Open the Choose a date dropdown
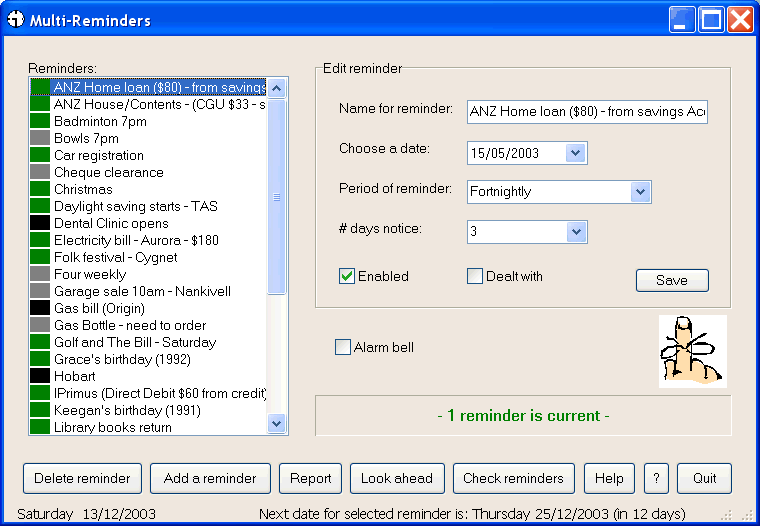This screenshot has height=526, width=760. [576, 153]
